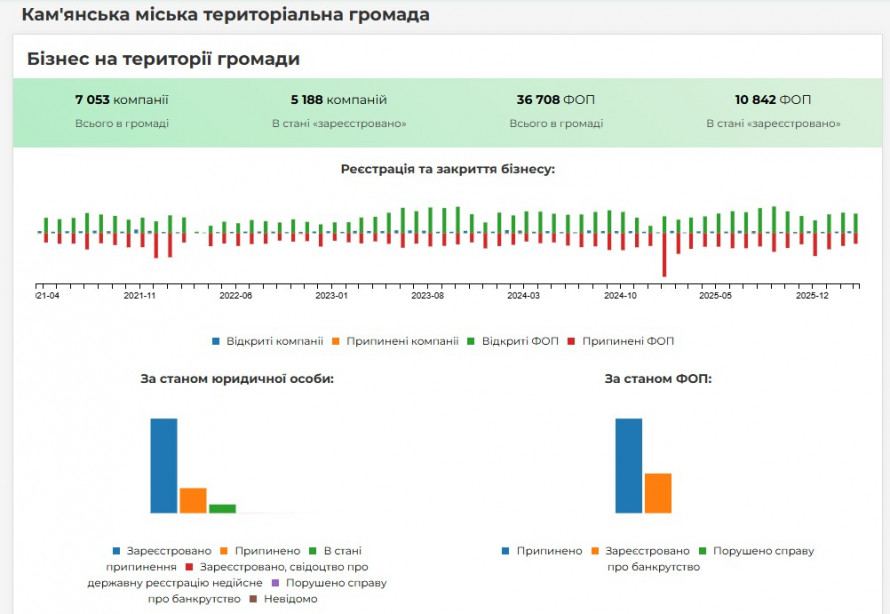
Task: Click the small green bar in the legal entity chart
Action: [x=222, y=508]
